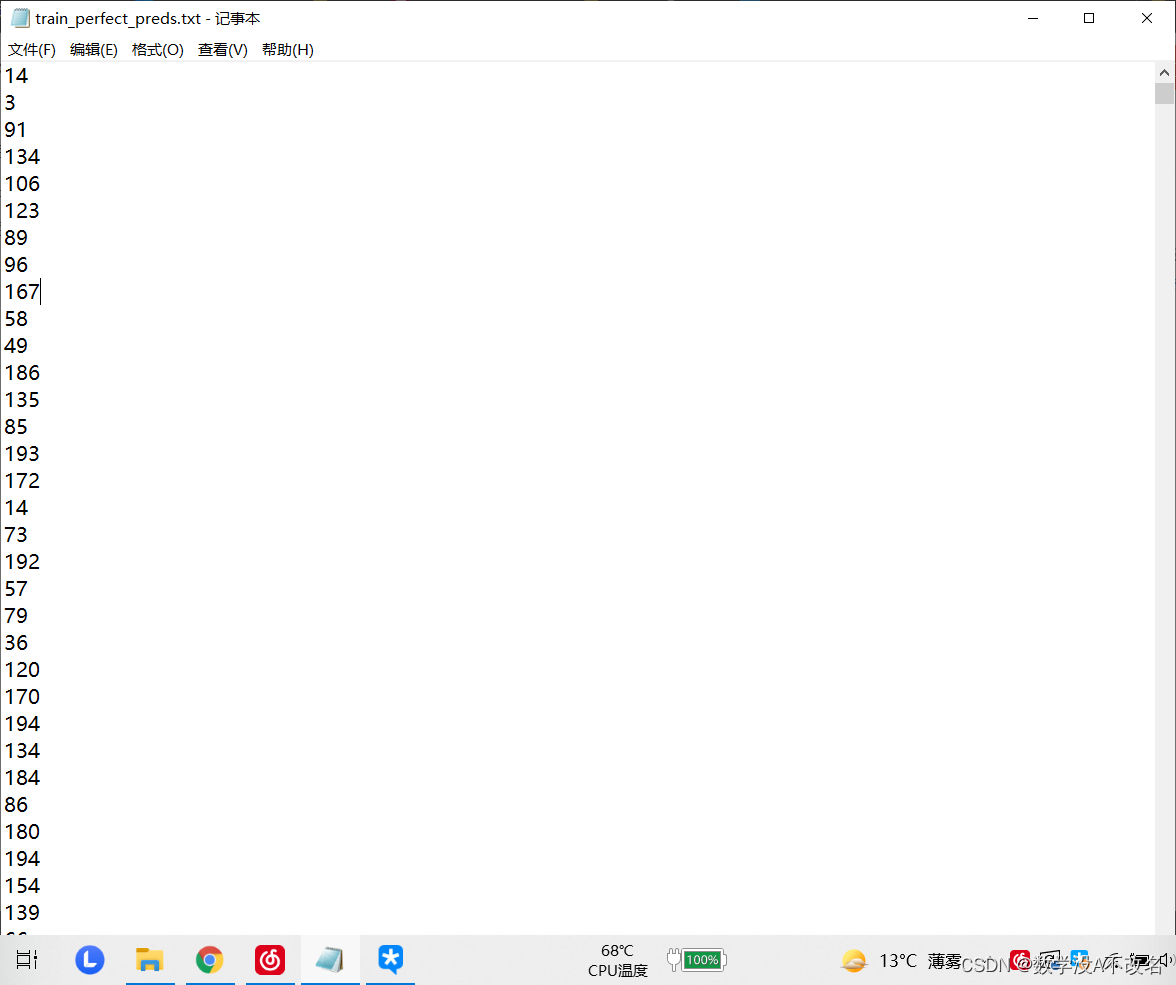Click the 68°C CPU温度 widget
This screenshot has height=985, width=1176.
pyautogui.click(x=617, y=960)
